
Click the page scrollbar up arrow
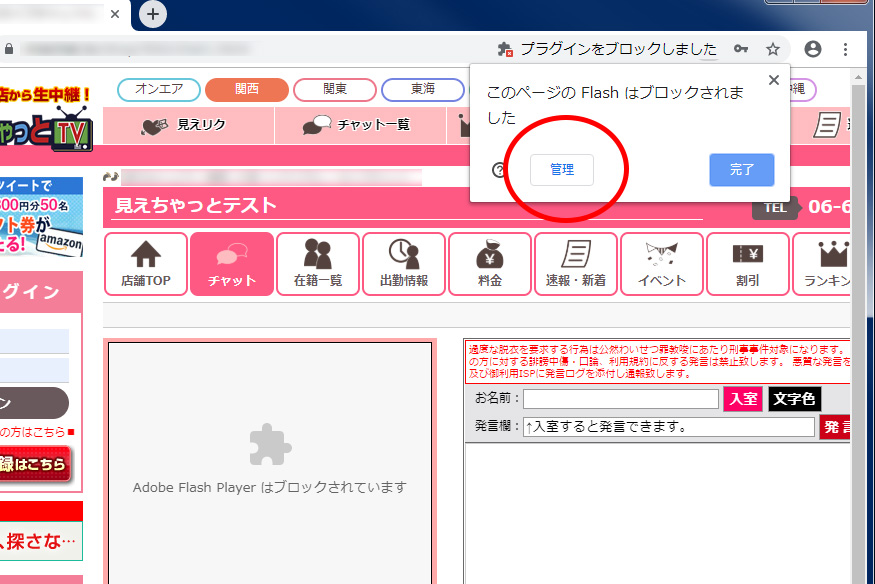point(858,78)
